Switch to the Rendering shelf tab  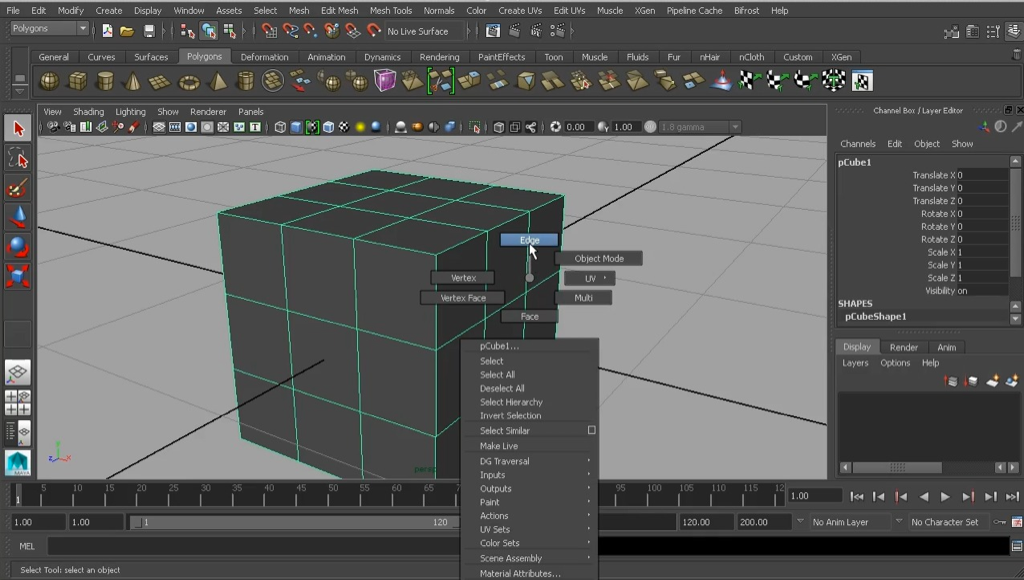click(x=439, y=57)
